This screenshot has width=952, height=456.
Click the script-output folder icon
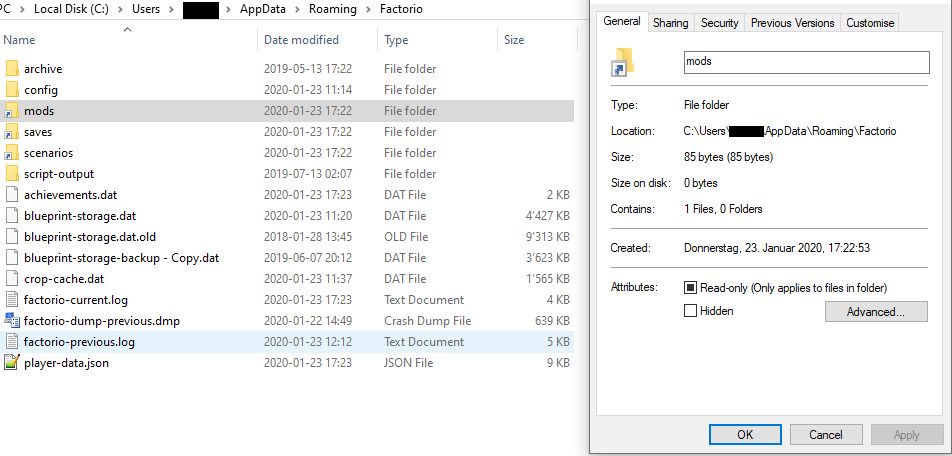pyautogui.click(x=12, y=174)
